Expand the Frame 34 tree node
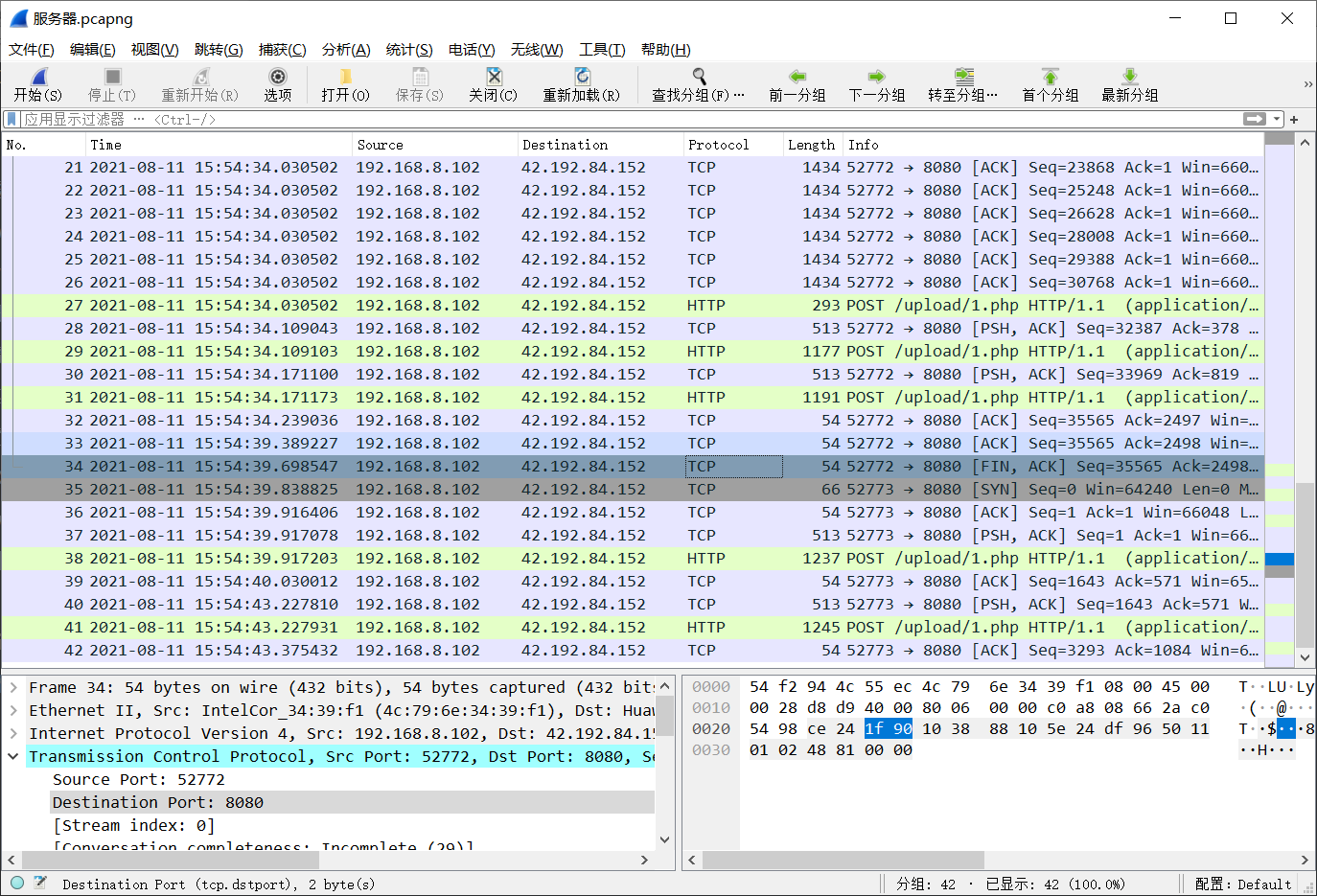This screenshot has width=1317, height=896. [x=13, y=687]
